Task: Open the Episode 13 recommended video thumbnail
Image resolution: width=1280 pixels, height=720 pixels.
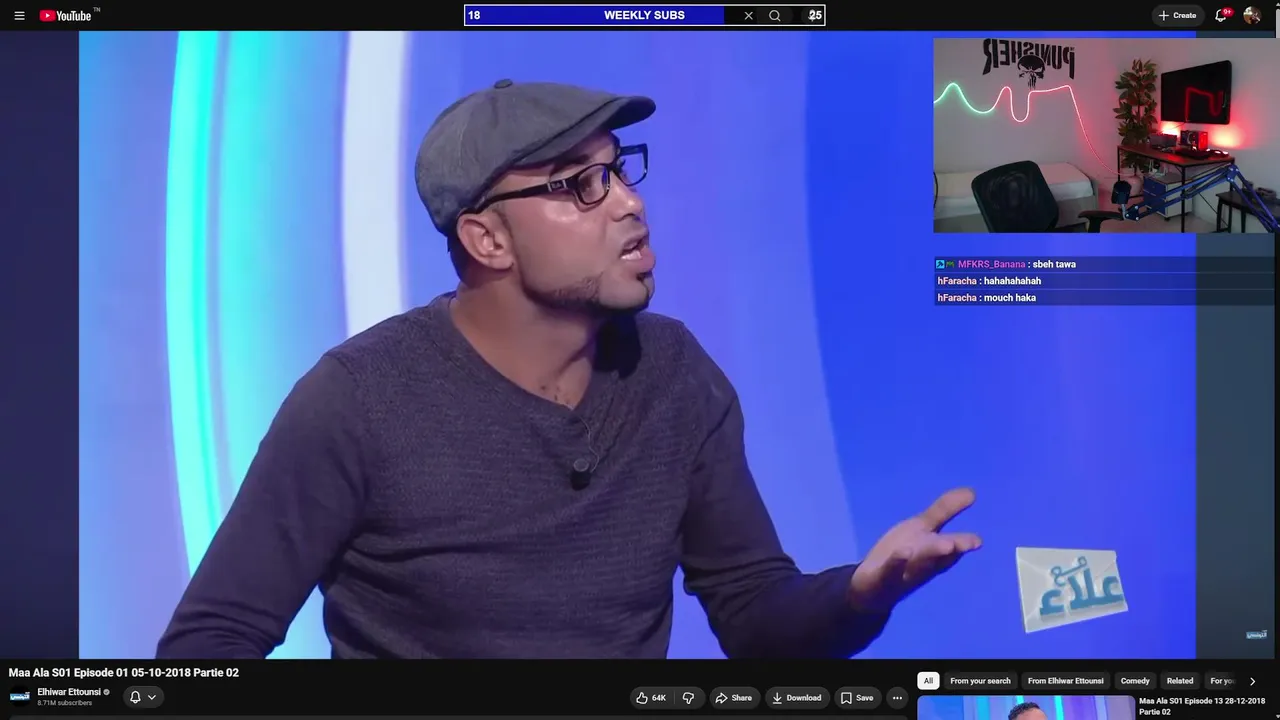Action: pos(1026,708)
